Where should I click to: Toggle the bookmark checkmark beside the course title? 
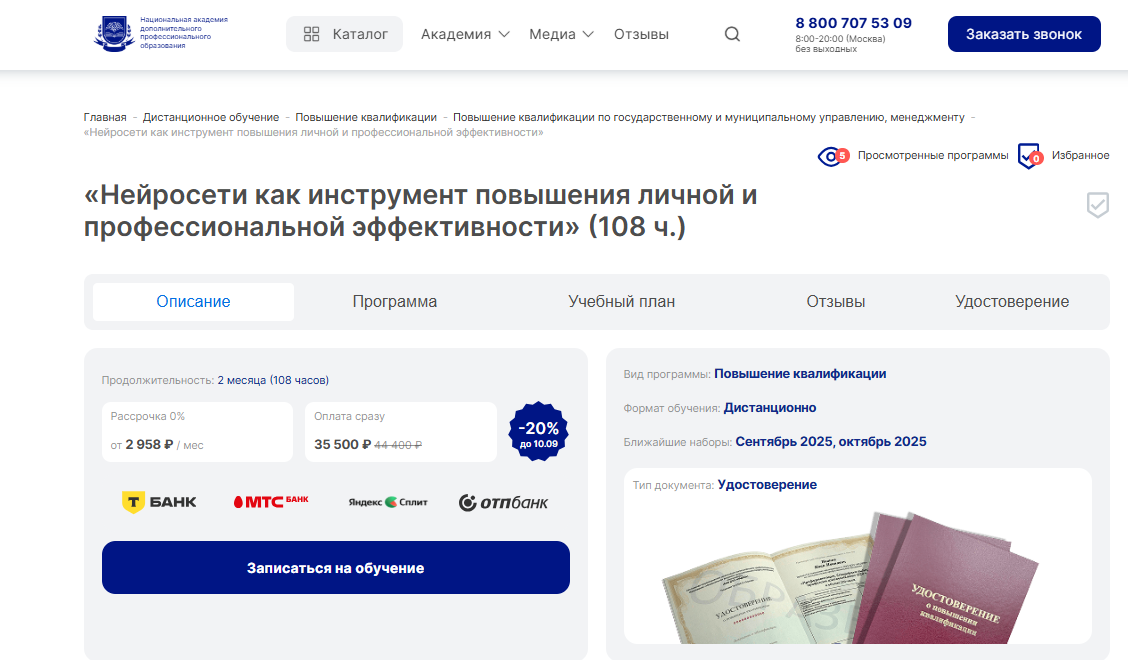[x=1097, y=205]
